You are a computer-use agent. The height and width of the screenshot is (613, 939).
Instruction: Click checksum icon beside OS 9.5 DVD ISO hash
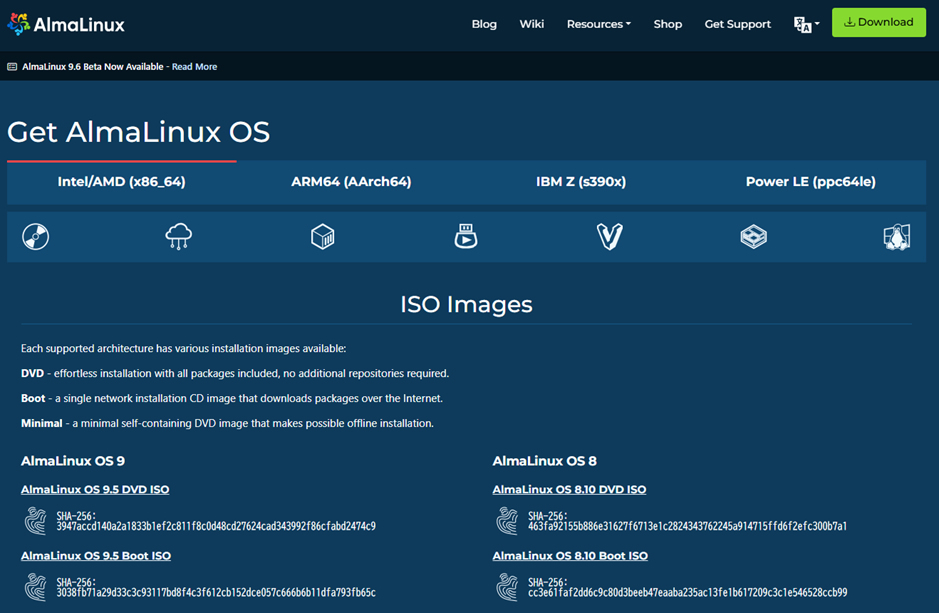coord(36,521)
